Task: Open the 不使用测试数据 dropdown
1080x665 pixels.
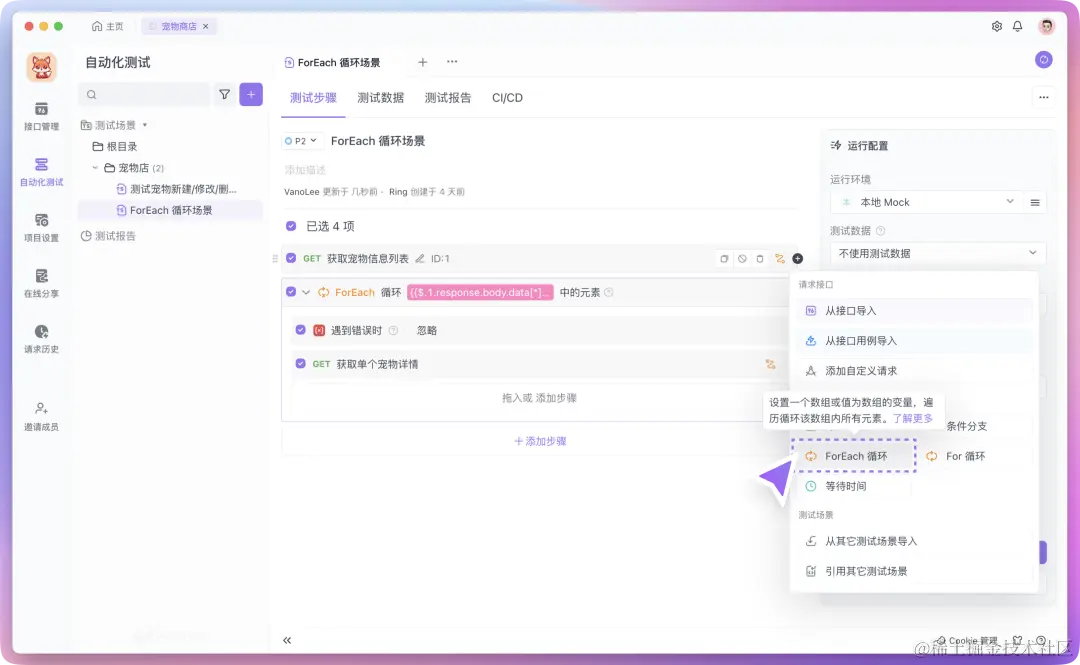Action: coord(935,252)
